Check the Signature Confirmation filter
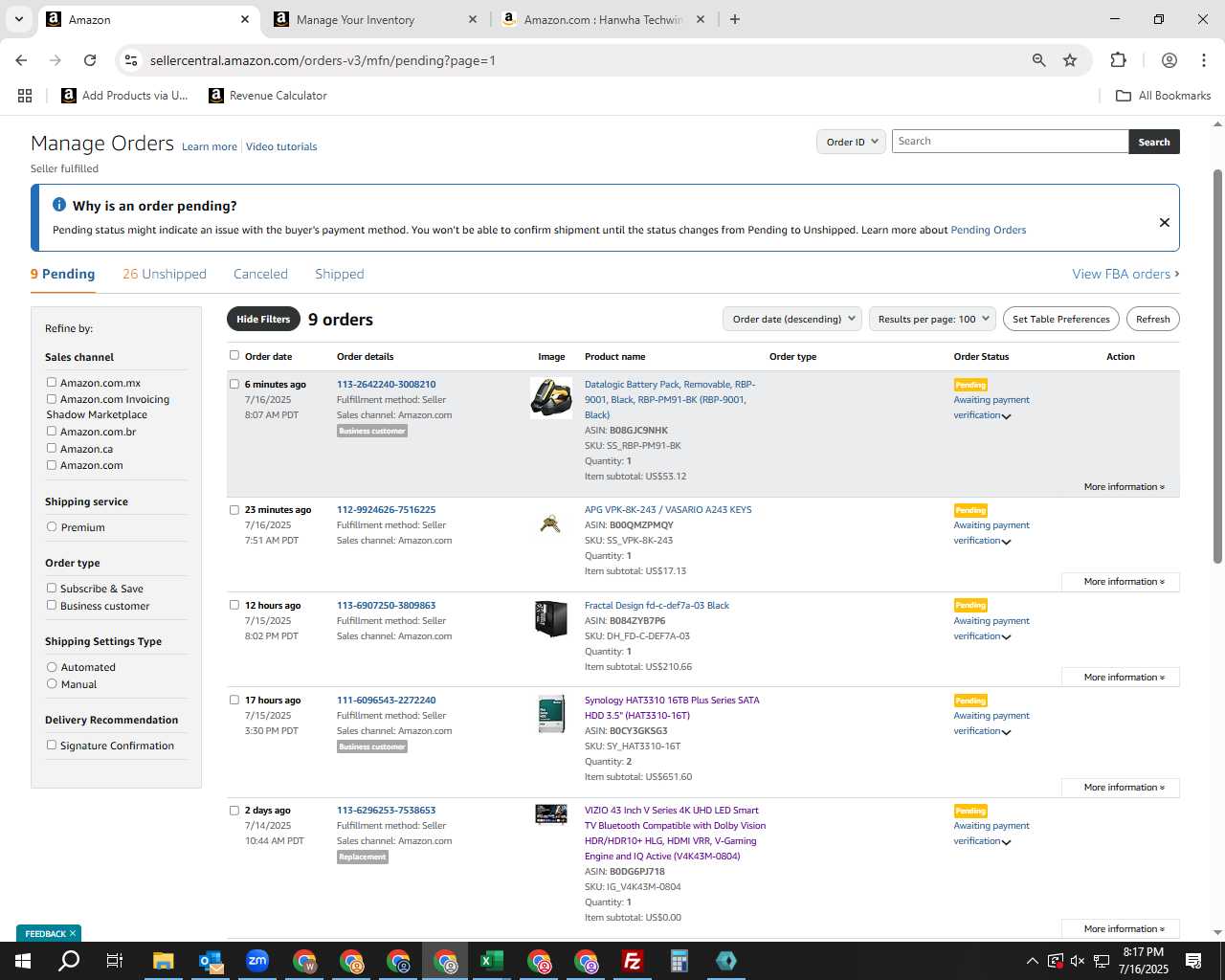Image resolution: width=1225 pixels, height=980 pixels. [x=52, y=745]
